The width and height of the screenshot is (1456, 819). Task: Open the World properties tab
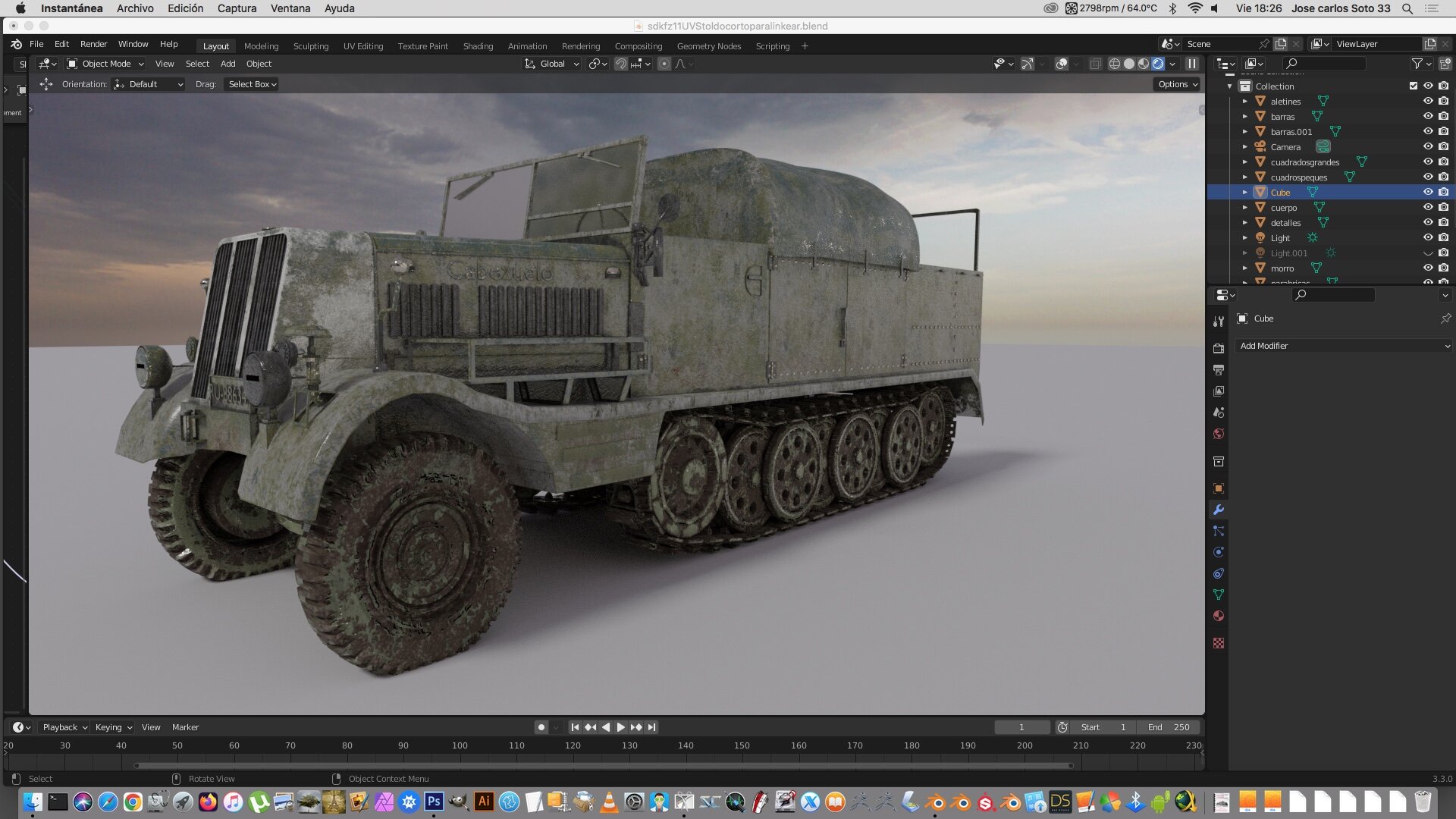point(1219,434)
